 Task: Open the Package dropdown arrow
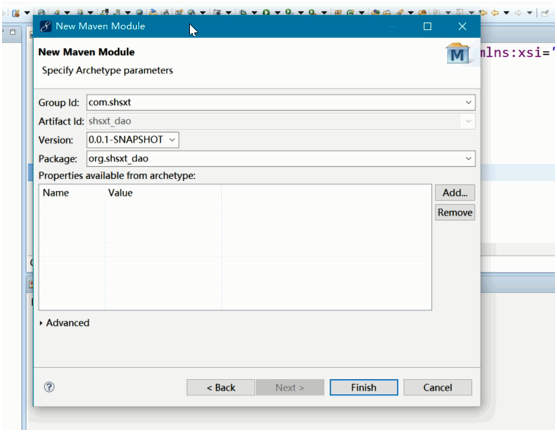tap(468, 158)
